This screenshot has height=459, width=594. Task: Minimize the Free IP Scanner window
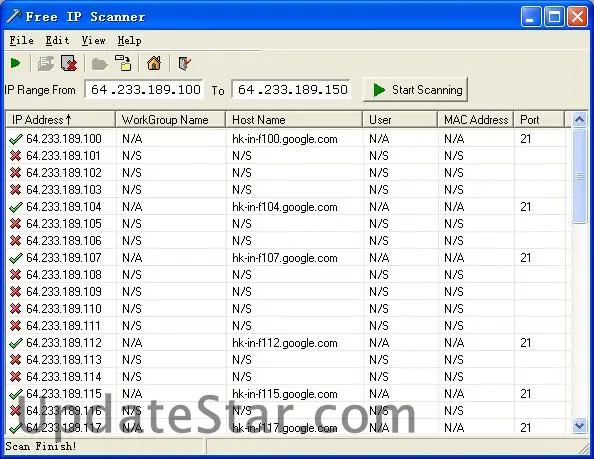531,17
